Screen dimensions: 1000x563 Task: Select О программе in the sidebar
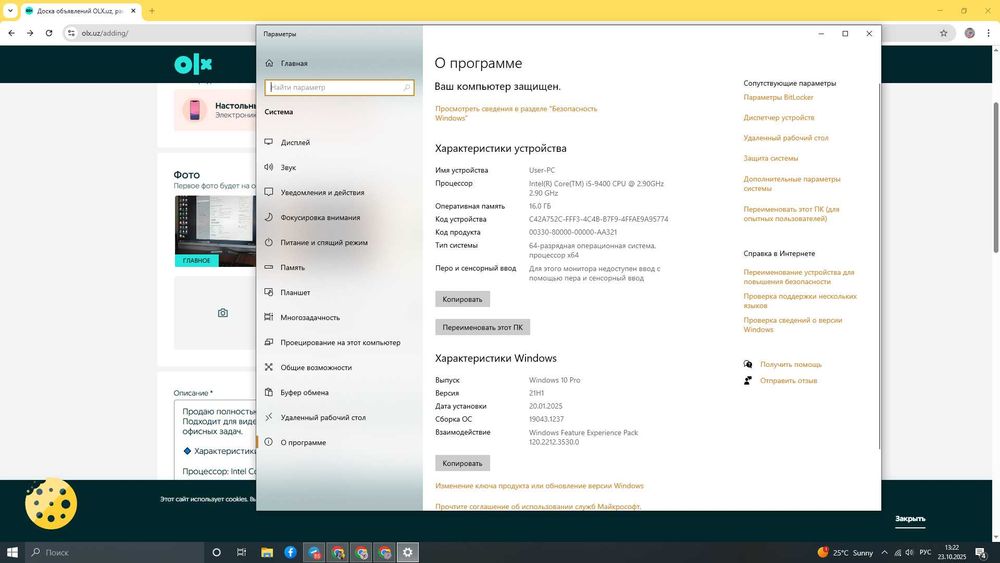295,442
